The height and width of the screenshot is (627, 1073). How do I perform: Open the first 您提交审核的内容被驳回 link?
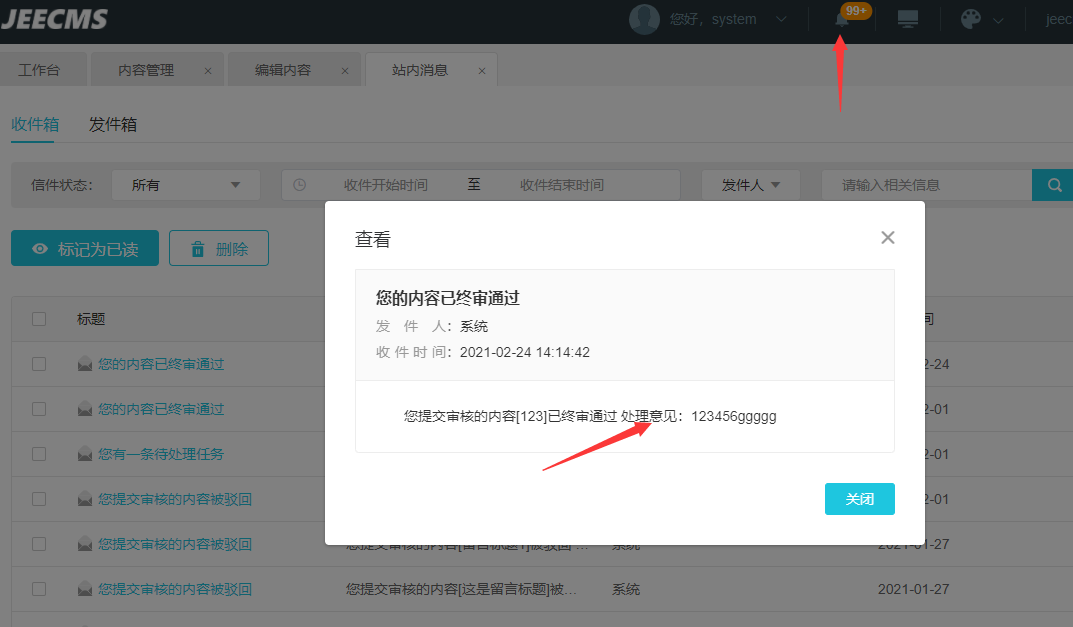tap(175, 499)
